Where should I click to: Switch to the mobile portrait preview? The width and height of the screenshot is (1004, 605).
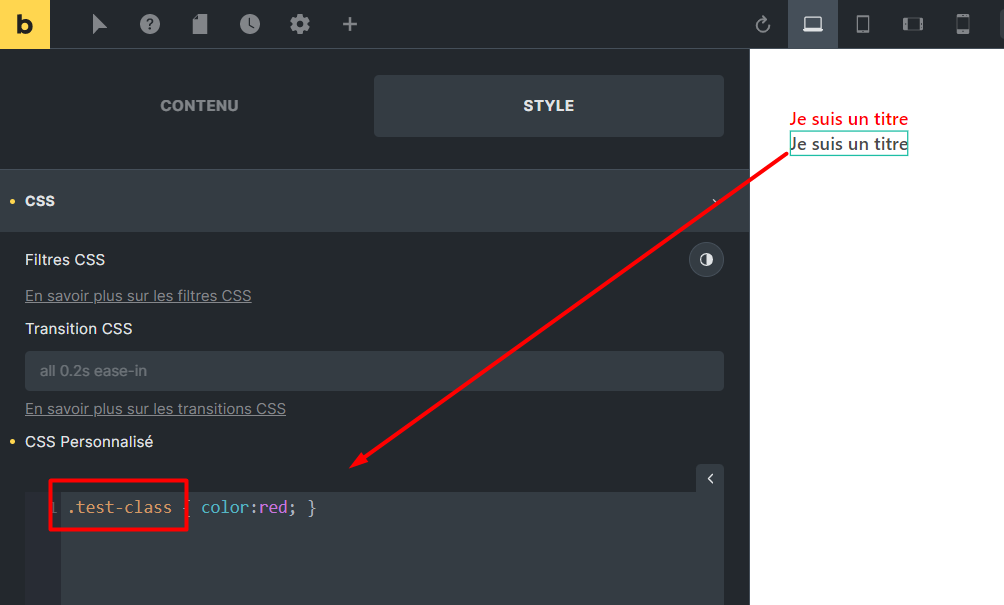tap(962, 24)
